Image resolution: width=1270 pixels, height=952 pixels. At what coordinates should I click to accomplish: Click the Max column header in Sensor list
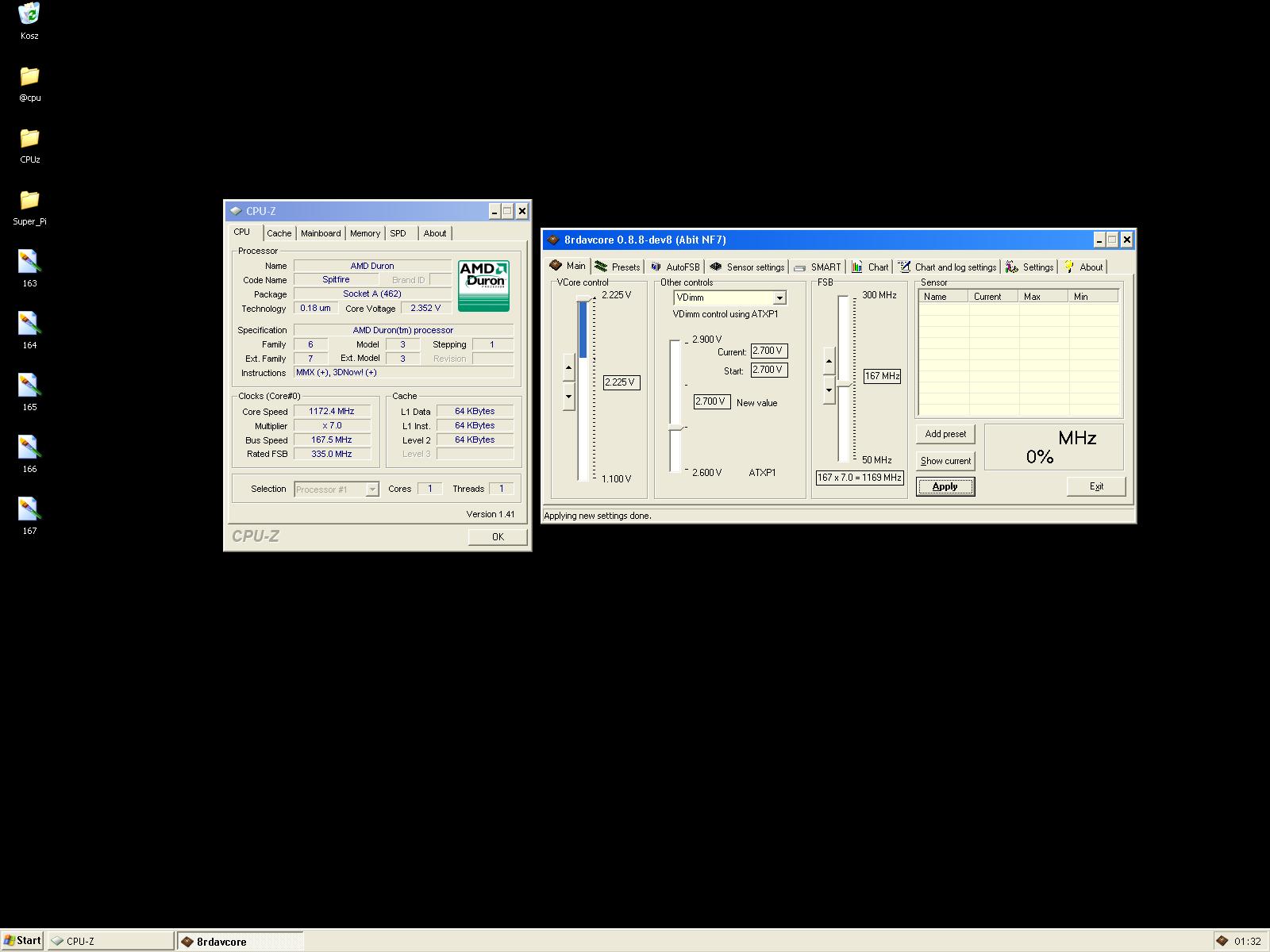pos(1044,297)
